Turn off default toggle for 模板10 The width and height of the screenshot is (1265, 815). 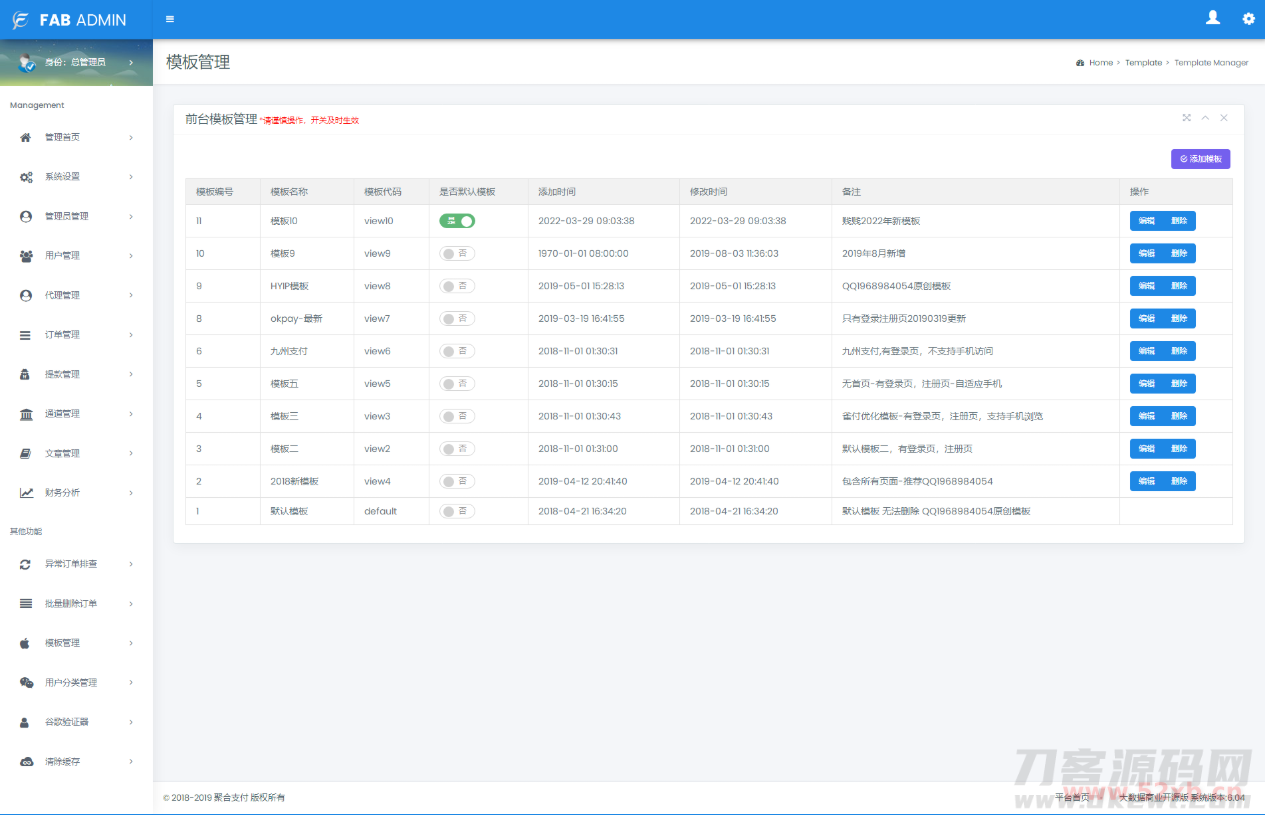[457, 221]
